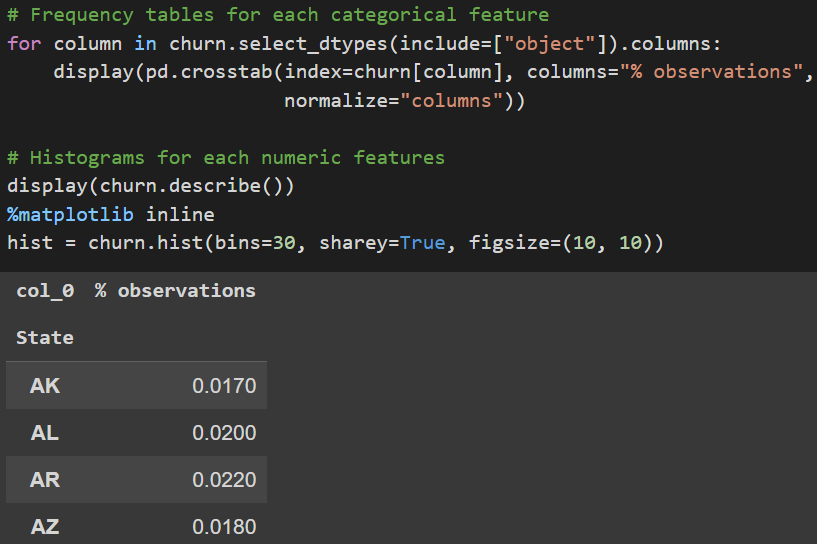This screenshot has height=544, width=817.
Task: Click 'sharey=True' in the hist call
Action: [x=382, y=243]
